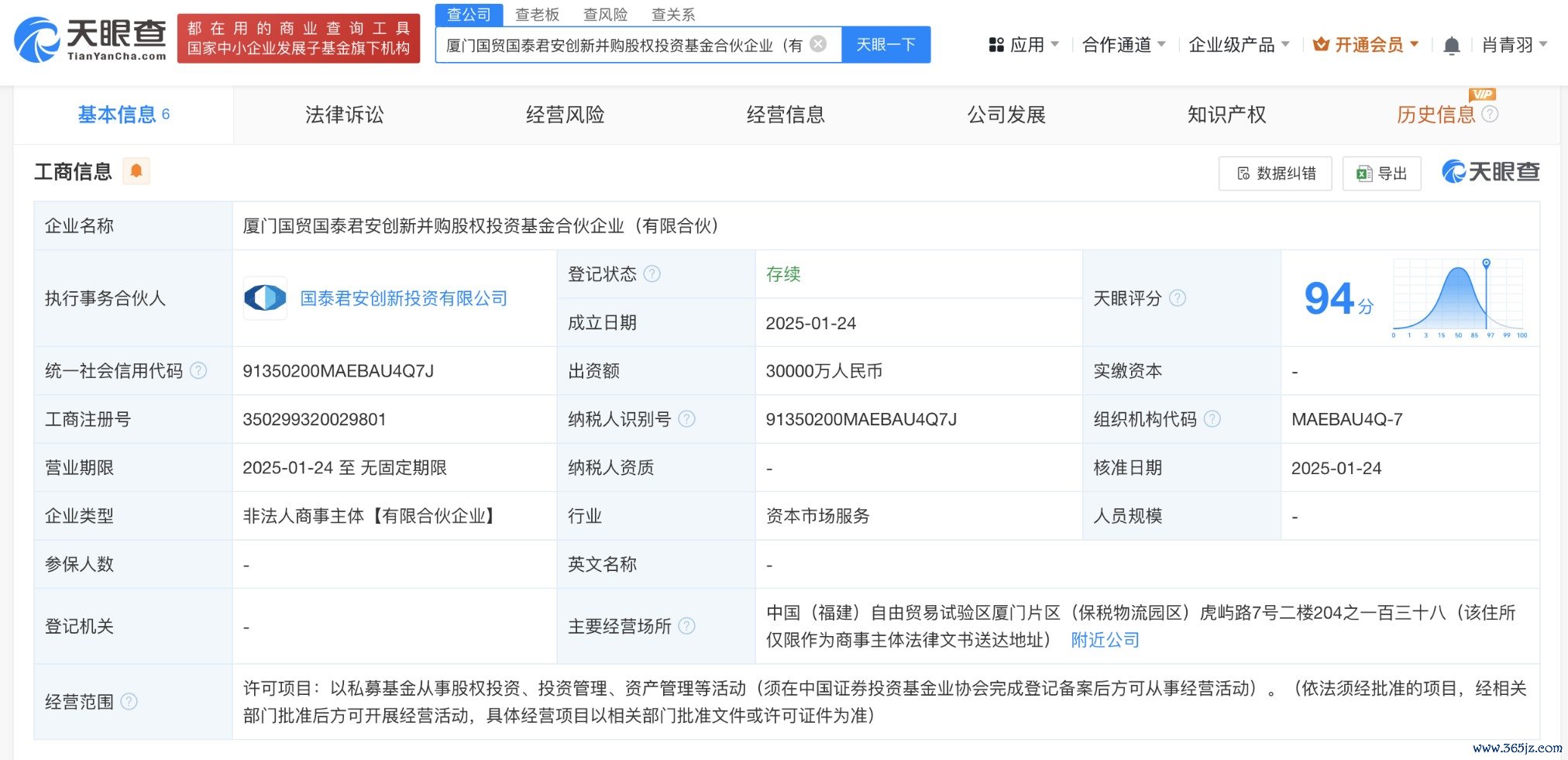
Task: Click the help icon beside 经营范围
Action: coord(129,701)
